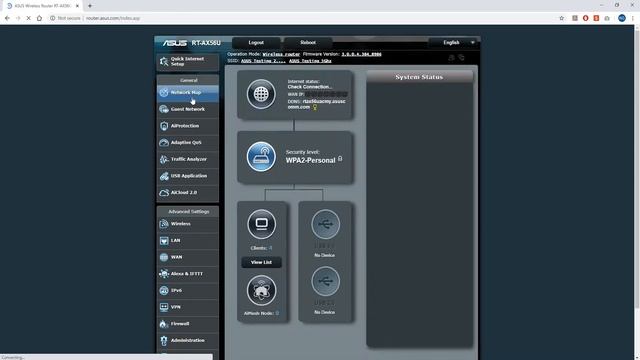Image resolution: width=640 pixels, height=360 pixels.
Task: Click the Not secure site info icon
Action: pyautogui.click(x=52, y=18)
